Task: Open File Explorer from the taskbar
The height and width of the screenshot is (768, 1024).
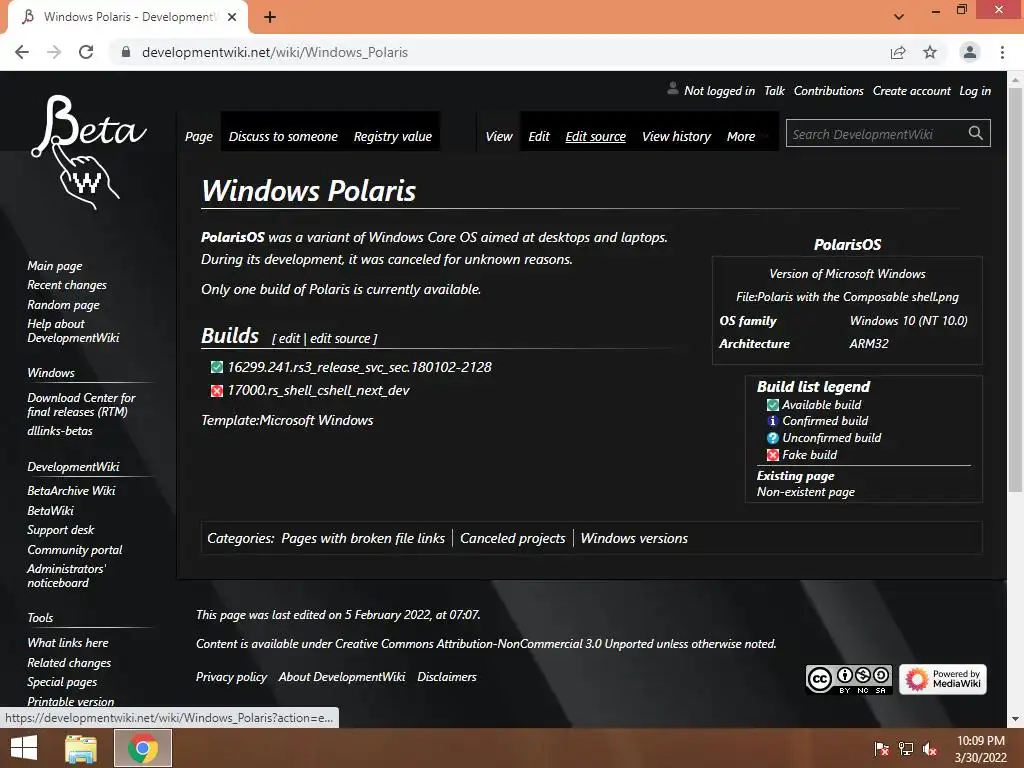Action: [x=81, y=748]
